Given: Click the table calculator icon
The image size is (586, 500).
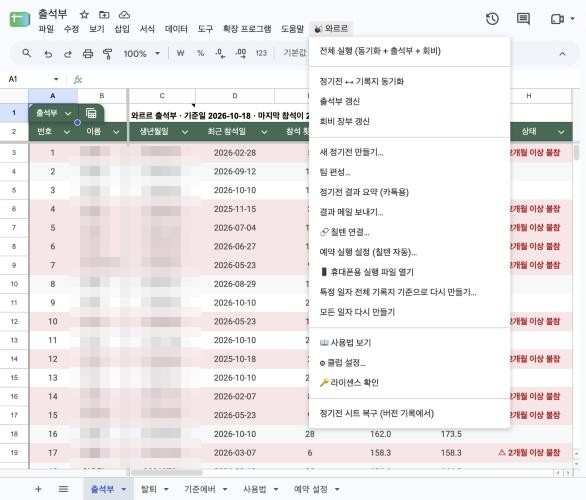Looking at the screenshot, I should [x=91, y=113].
